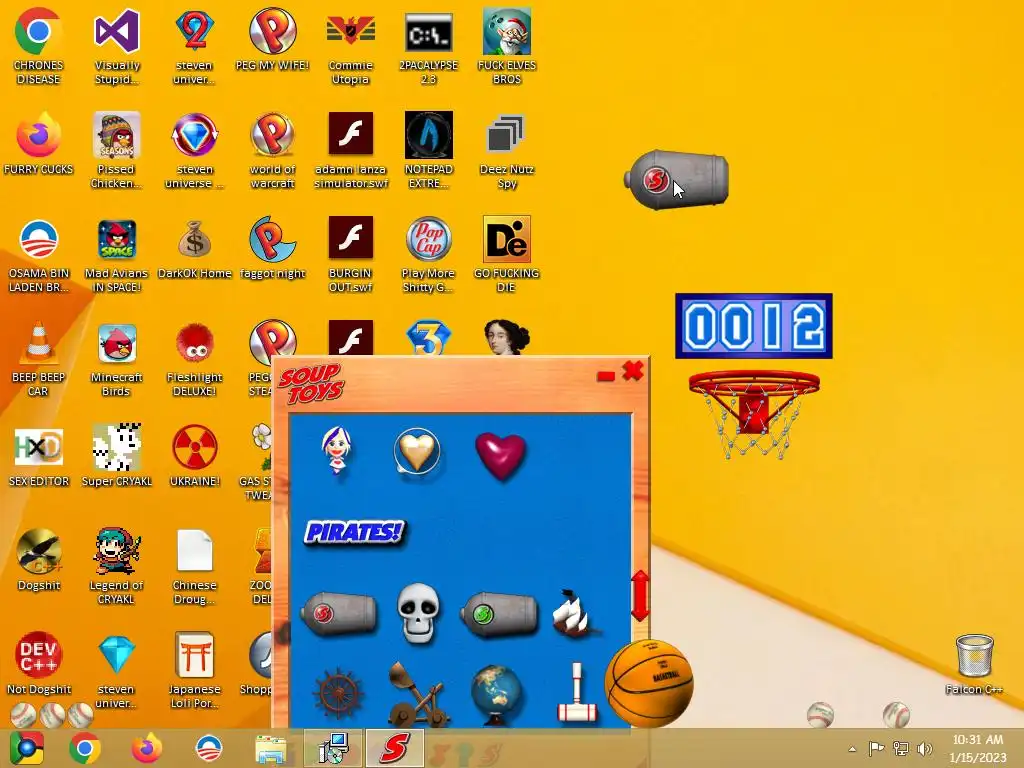1024x768 pixels.
Task: Choose the green-button cannon toy
Action: [x=499, y=613]
